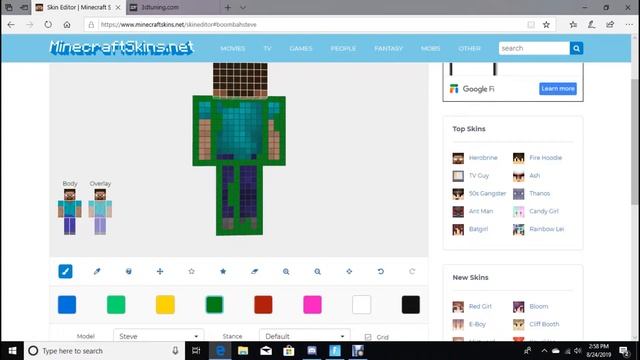Viewport: 640px width, 360px height.
Task: Open the MOVIES category menu
Action: coord(233,48)
